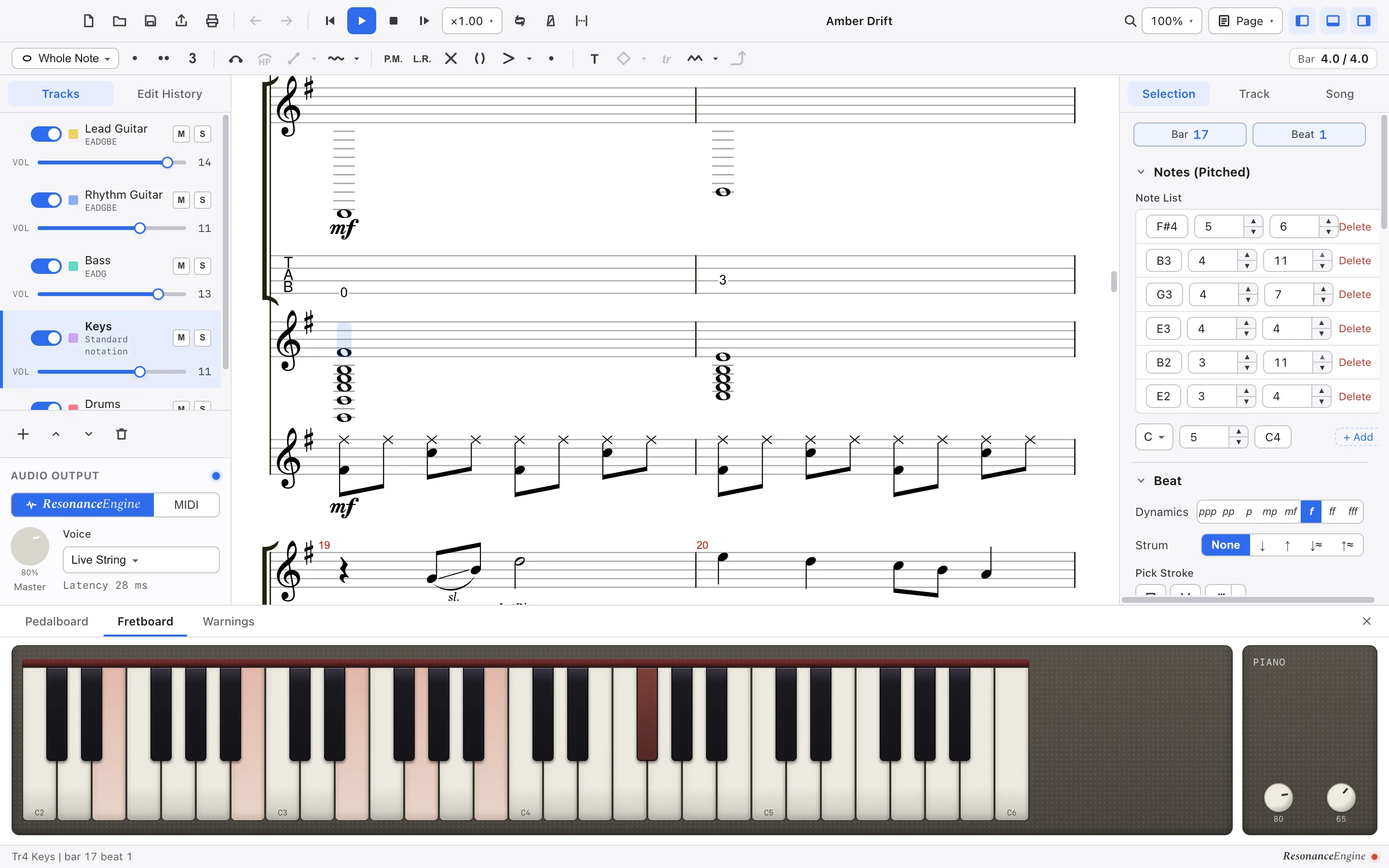The image size is (1389, 868).
Task: Click the print icon
Action: click(x=212, y=21)
